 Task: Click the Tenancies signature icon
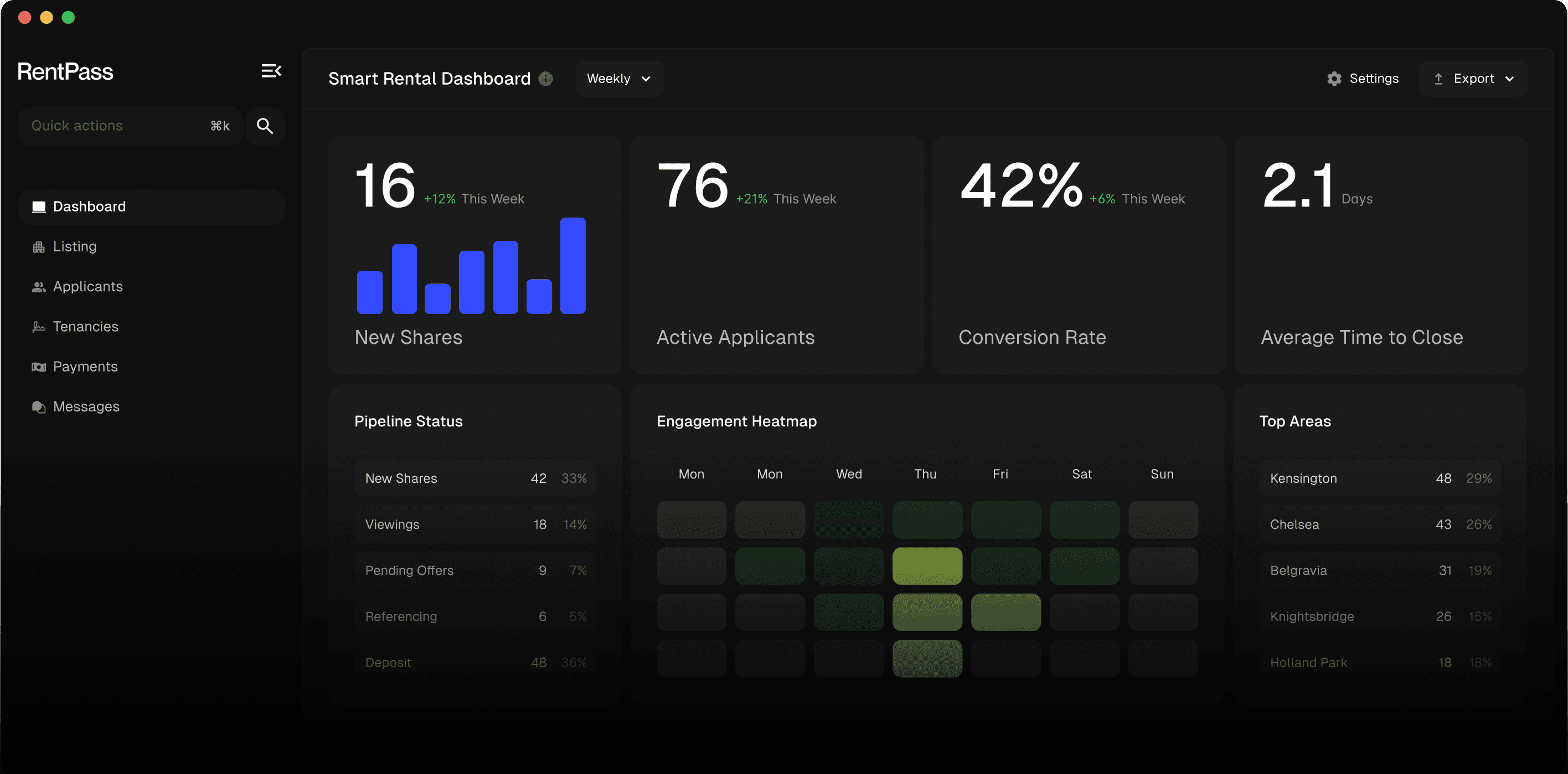[x=39, y=327]
